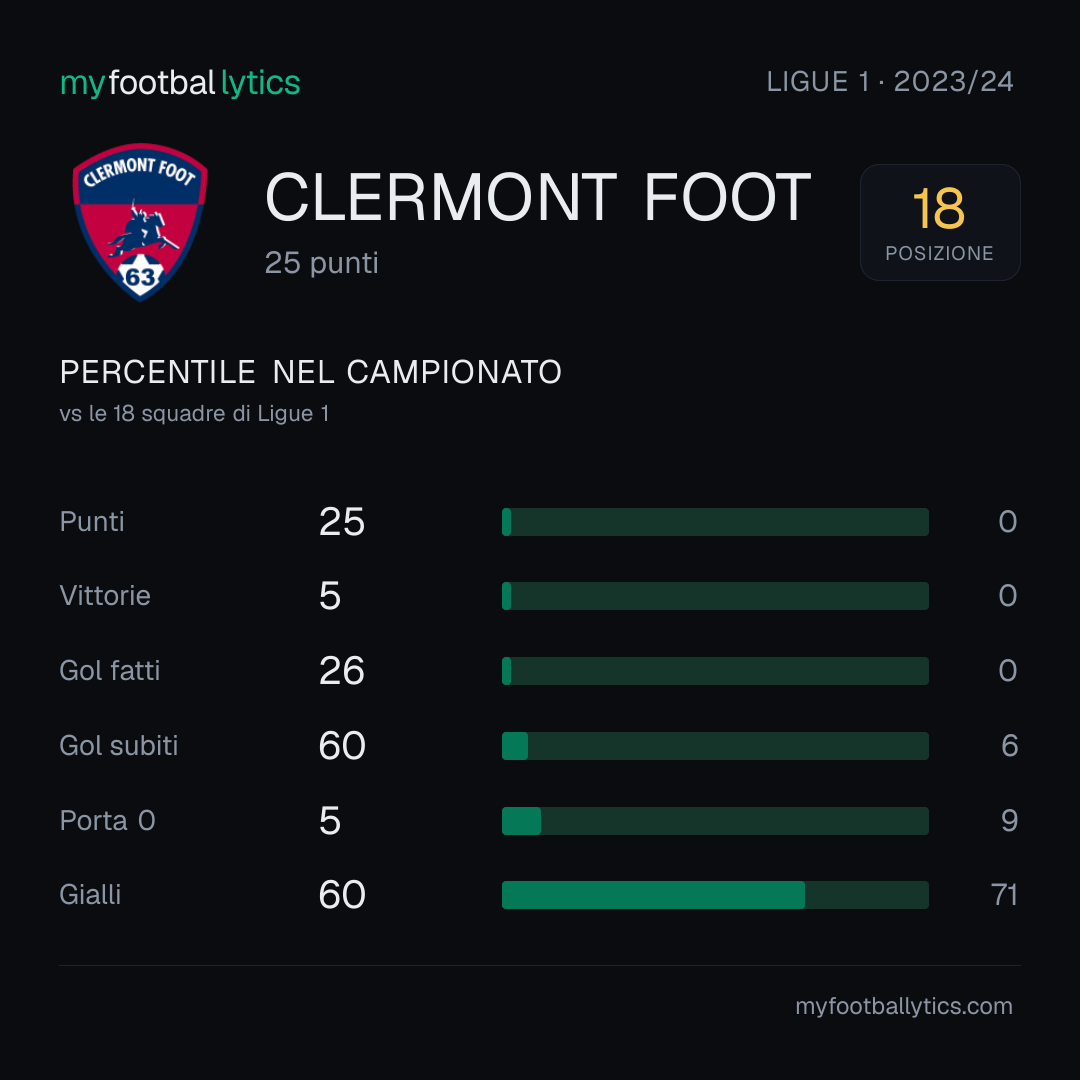Select the Vittorie percentile bar

click(x=715, y=596)
